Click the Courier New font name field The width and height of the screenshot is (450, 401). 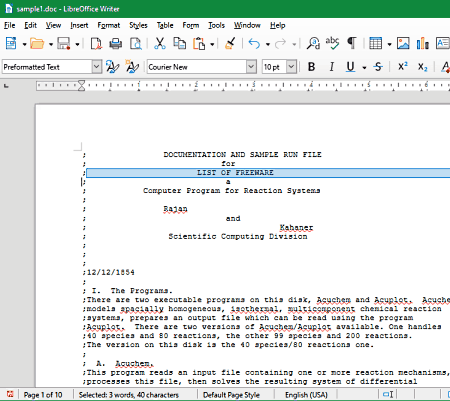point(197,67)
